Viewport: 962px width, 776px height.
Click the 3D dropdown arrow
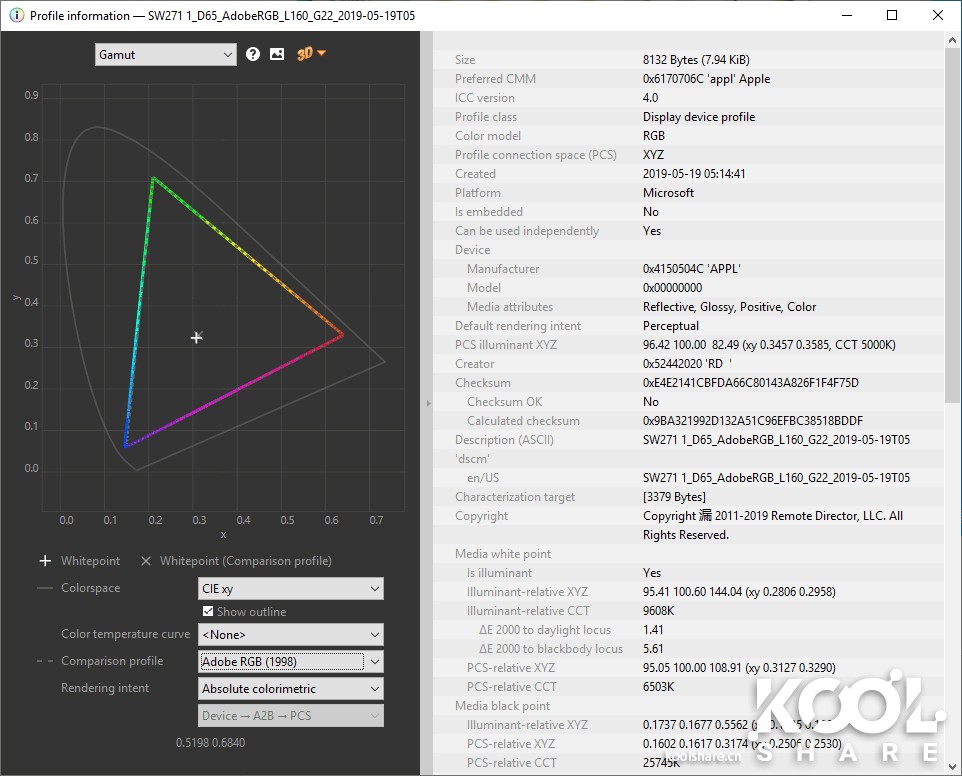coord(322,54)
